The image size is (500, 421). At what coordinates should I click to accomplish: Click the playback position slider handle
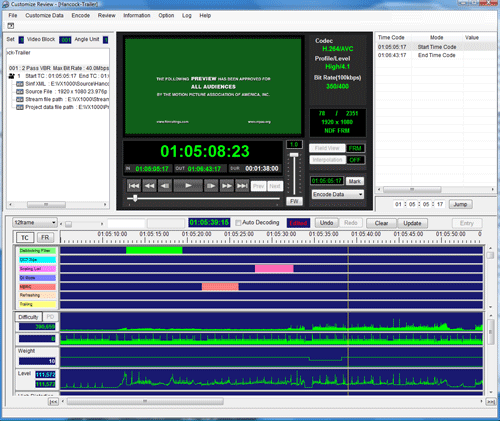135,198
